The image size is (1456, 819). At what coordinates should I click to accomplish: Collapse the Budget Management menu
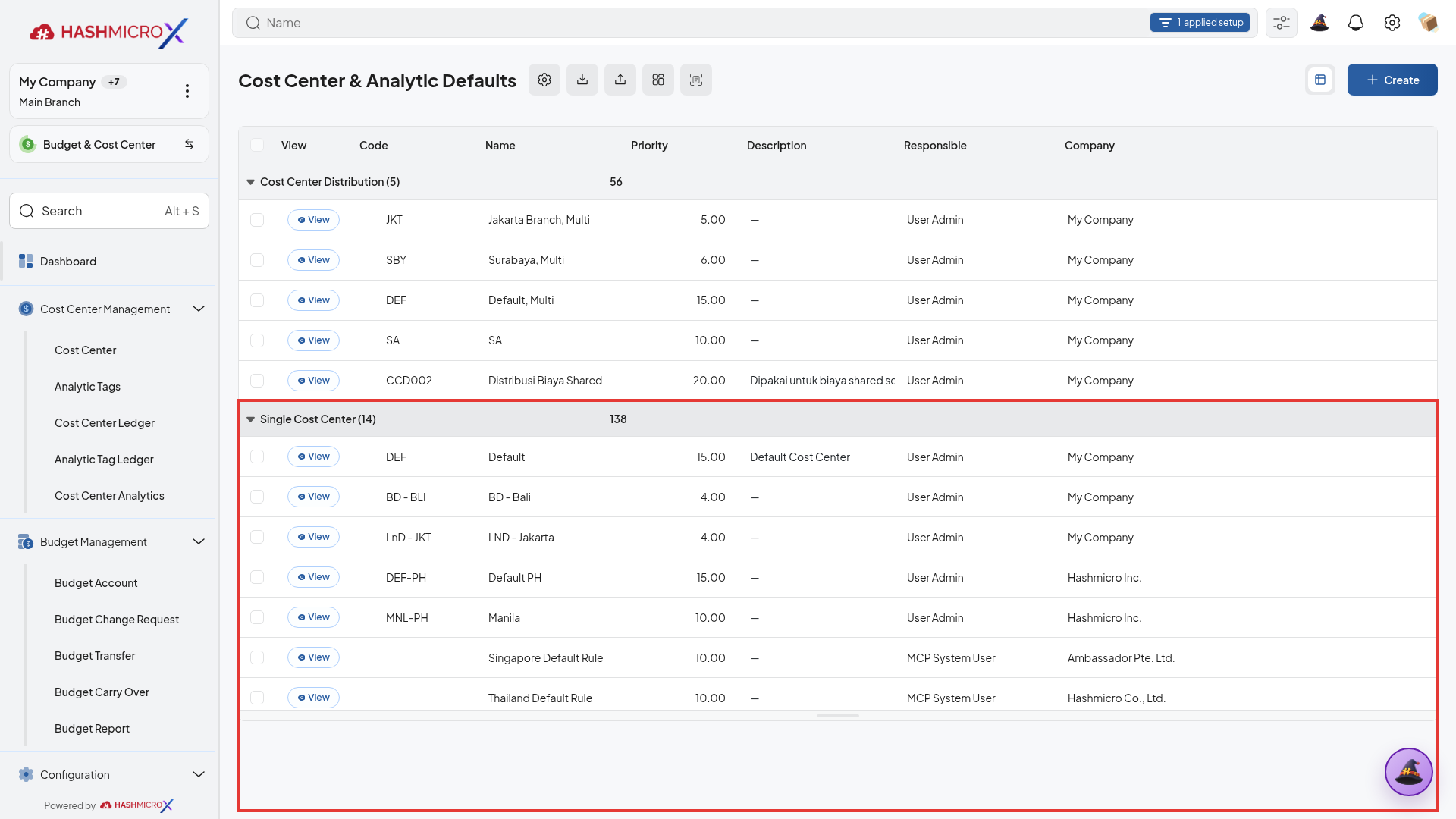click(x=199, y=541)
